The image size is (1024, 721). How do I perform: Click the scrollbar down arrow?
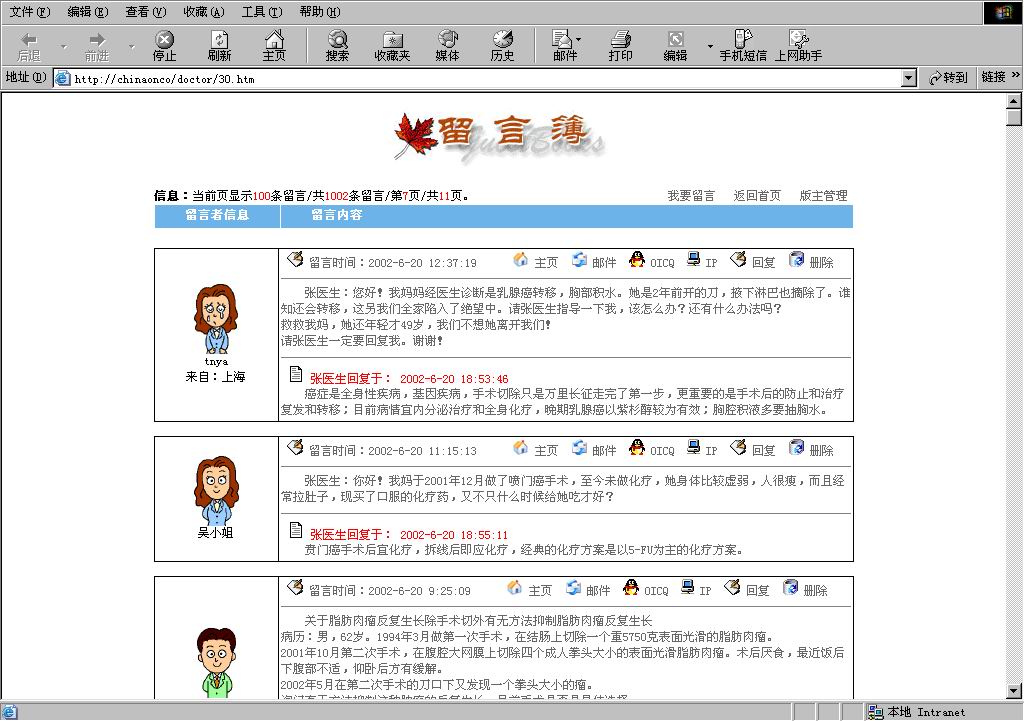pos(1014,691)
